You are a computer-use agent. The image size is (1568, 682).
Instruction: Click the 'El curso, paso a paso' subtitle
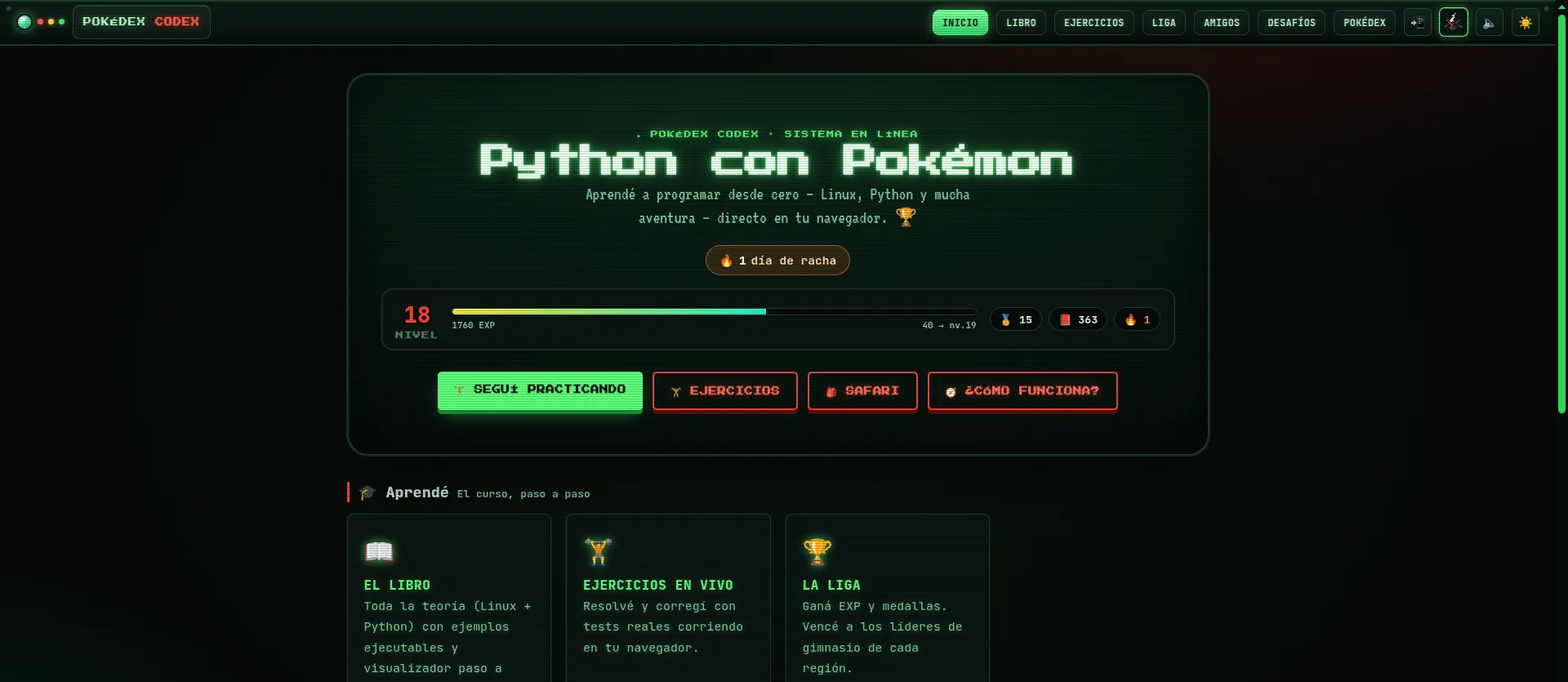click(523, 494)
